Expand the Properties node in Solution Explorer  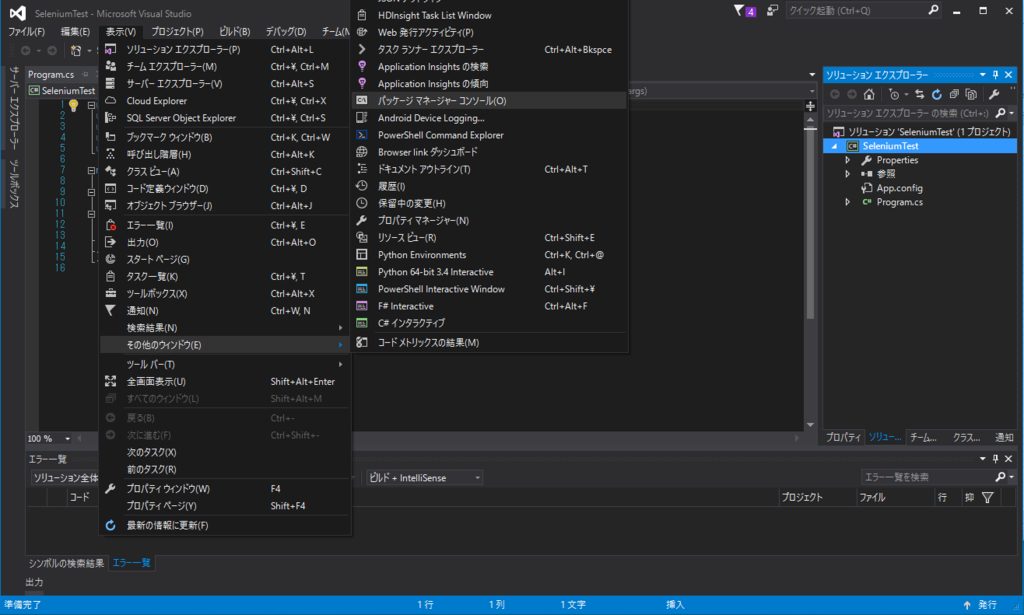point(848,160)
